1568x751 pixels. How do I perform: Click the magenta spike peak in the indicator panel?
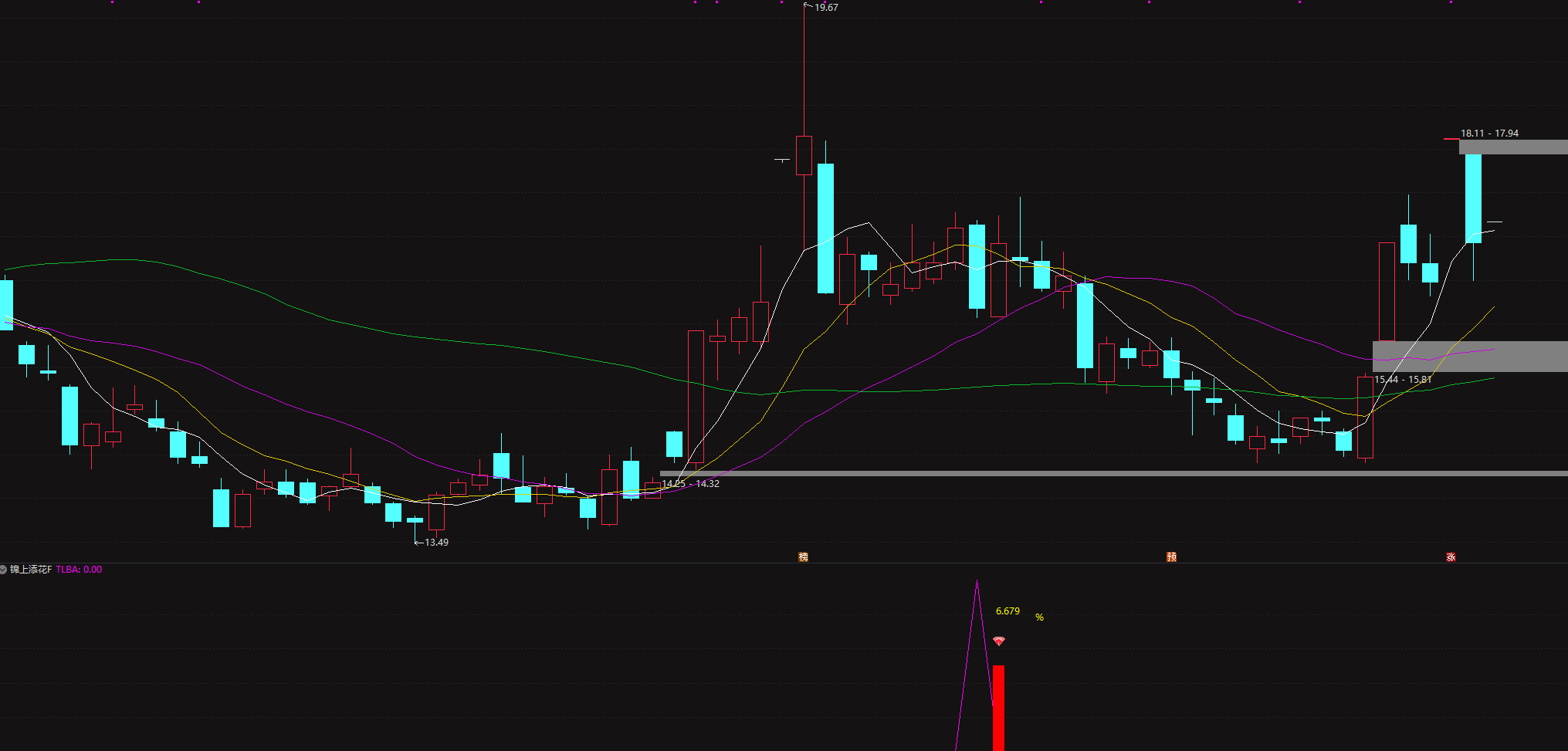tap(977, 585)
